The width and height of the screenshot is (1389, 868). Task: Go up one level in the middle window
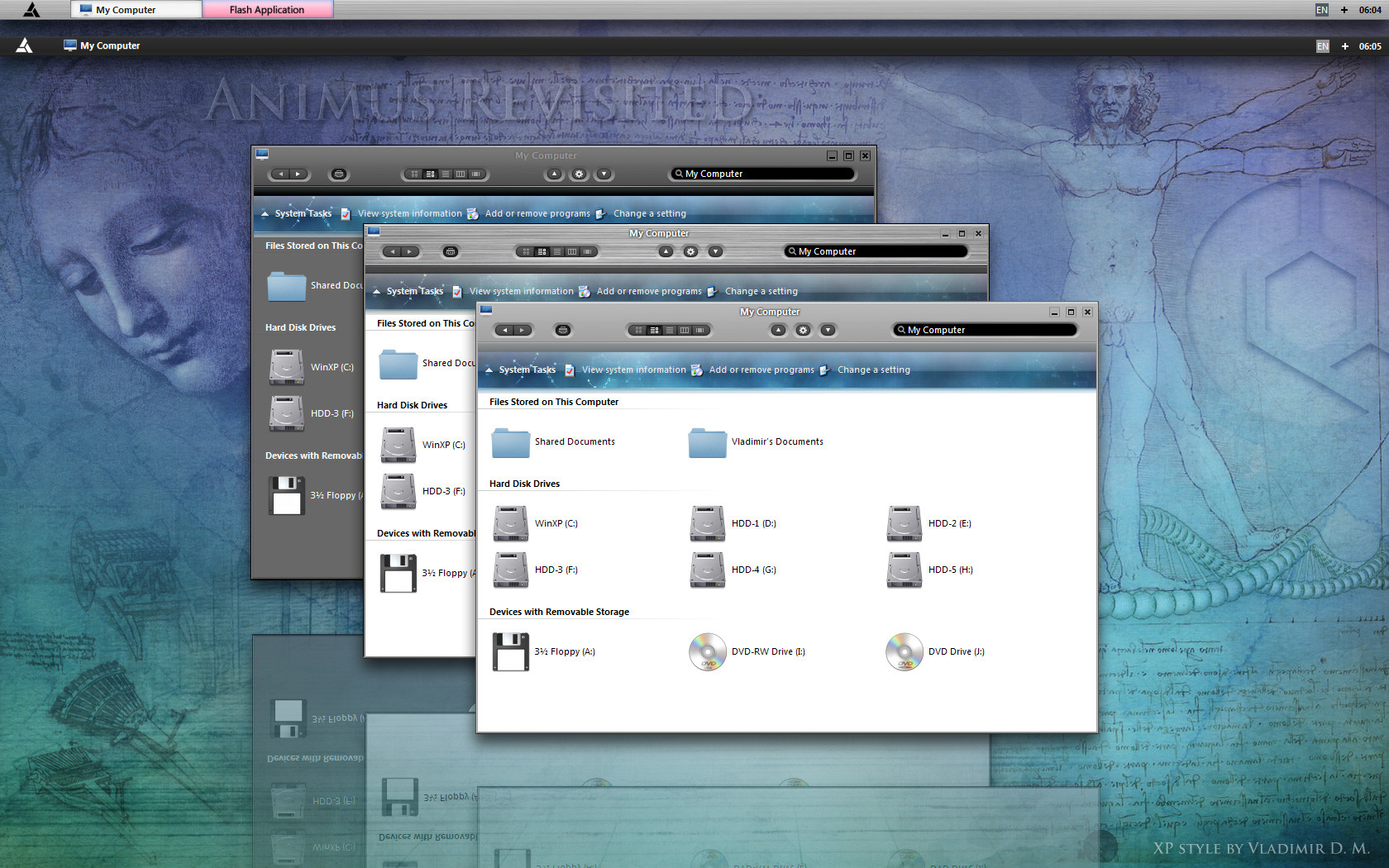(666, 251)
